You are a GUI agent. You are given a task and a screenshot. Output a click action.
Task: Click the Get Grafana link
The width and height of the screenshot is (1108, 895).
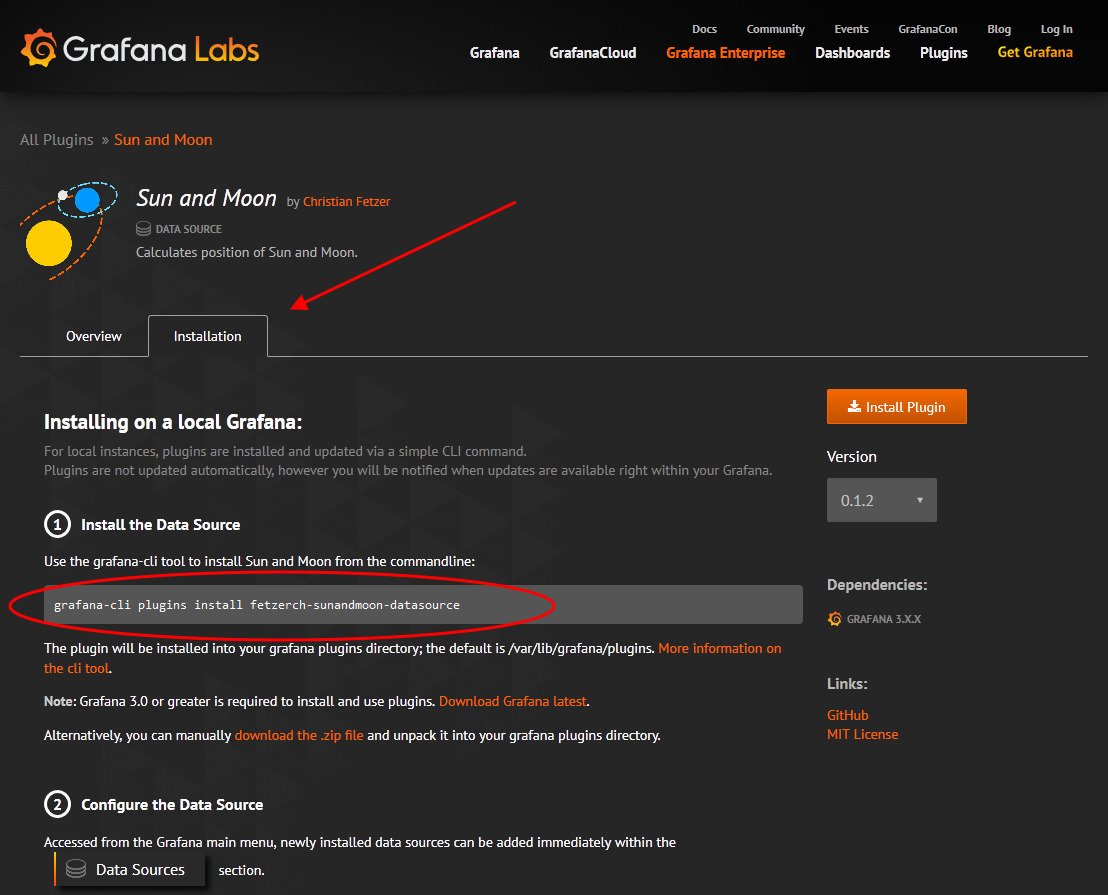click(1034, 52)
